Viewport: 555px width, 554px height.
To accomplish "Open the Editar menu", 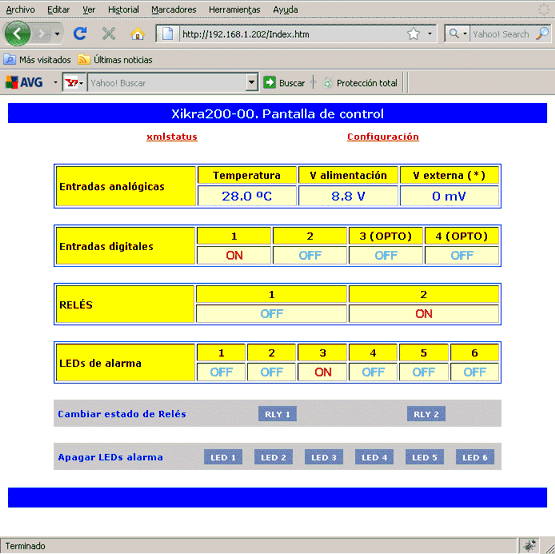I will click(x=58, y=10).
